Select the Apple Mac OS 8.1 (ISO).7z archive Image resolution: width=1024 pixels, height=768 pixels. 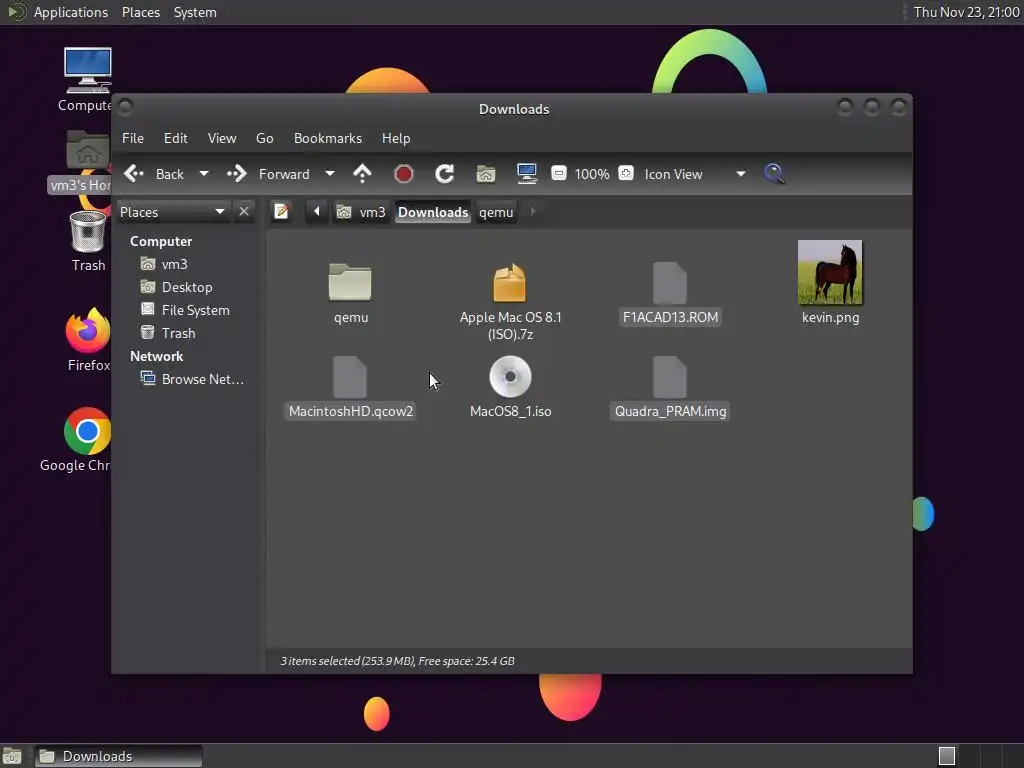click(x=510, y=282)
